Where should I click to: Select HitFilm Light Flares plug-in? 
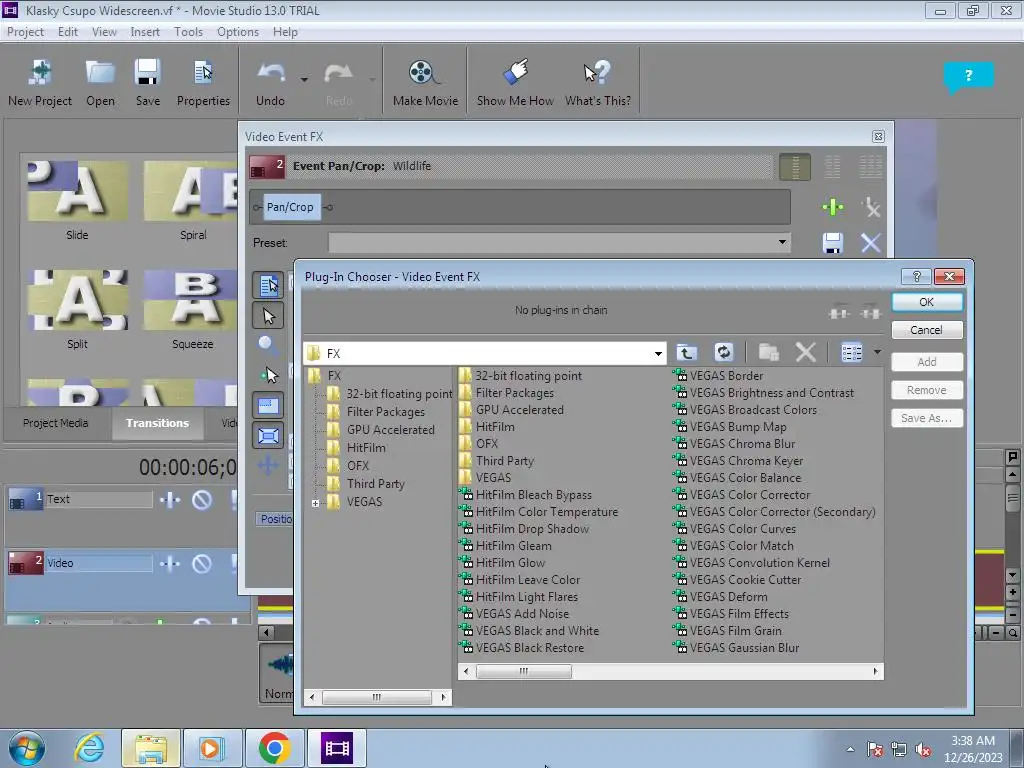[526, 596]
